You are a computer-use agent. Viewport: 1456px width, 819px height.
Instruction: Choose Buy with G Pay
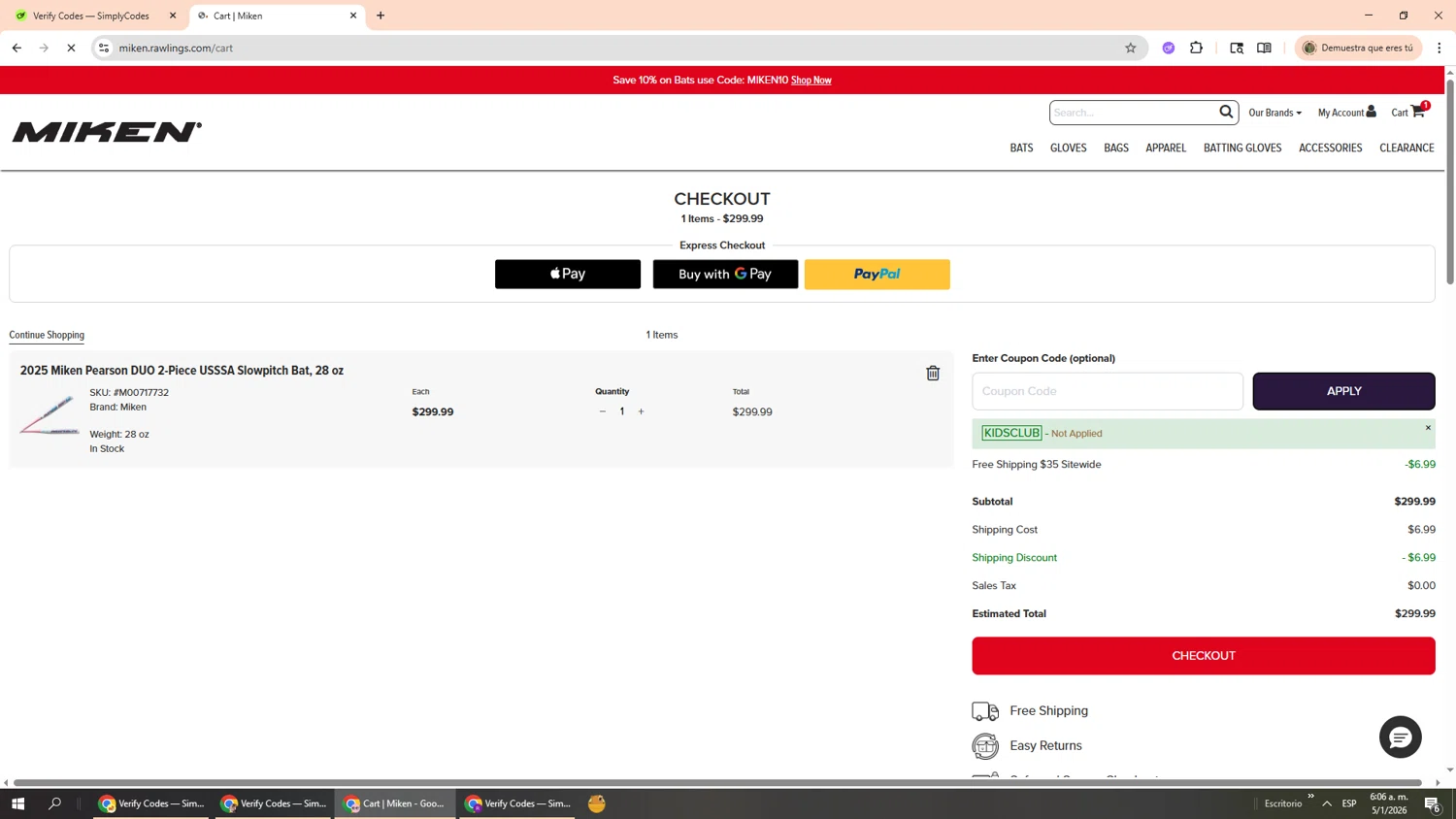coord(725,274)
